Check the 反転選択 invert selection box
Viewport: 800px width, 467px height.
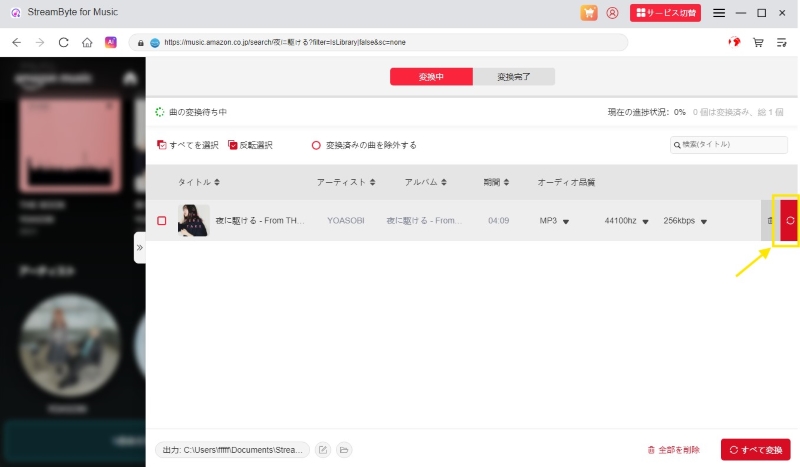click(233, 145)
